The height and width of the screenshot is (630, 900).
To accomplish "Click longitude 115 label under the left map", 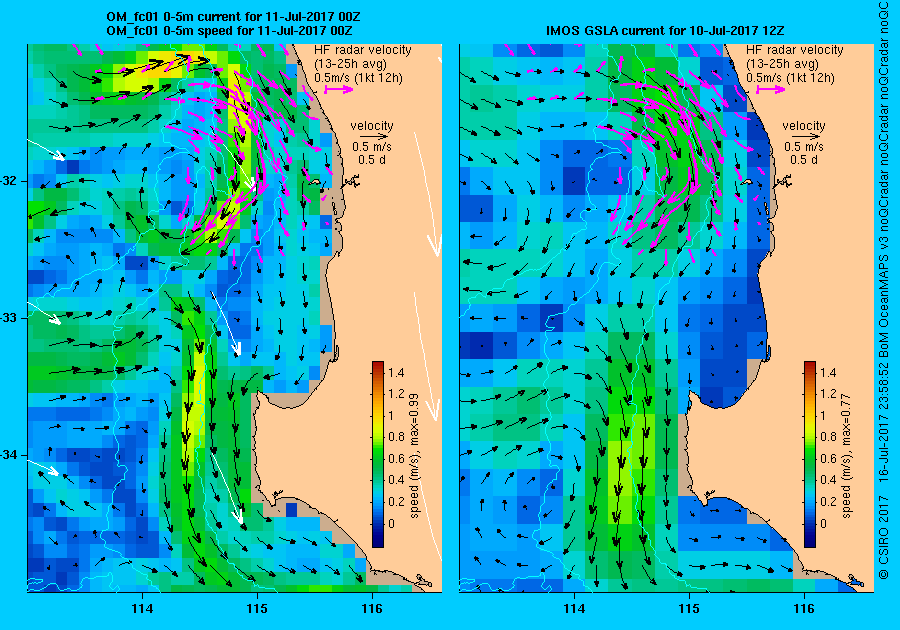I will 257,609.
